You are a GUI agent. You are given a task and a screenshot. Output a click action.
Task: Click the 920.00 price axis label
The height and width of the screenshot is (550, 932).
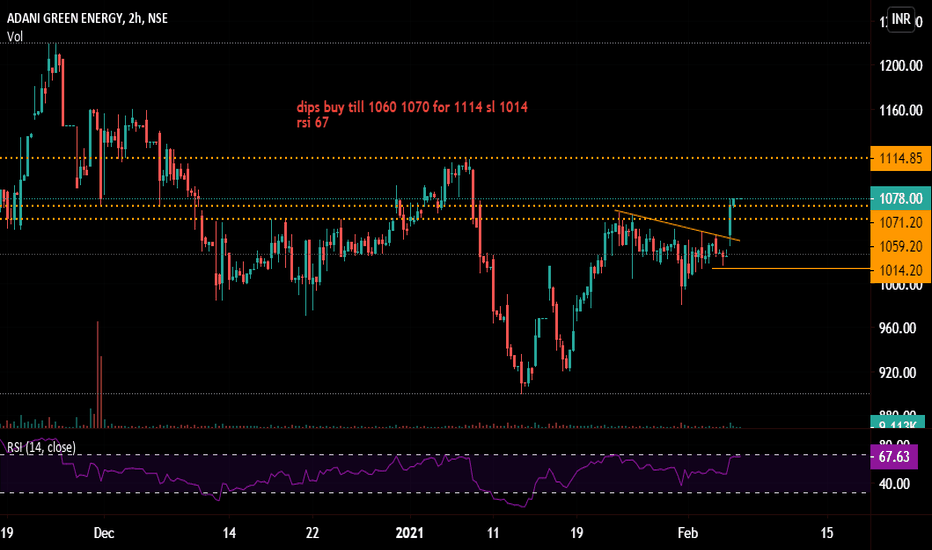898,373
